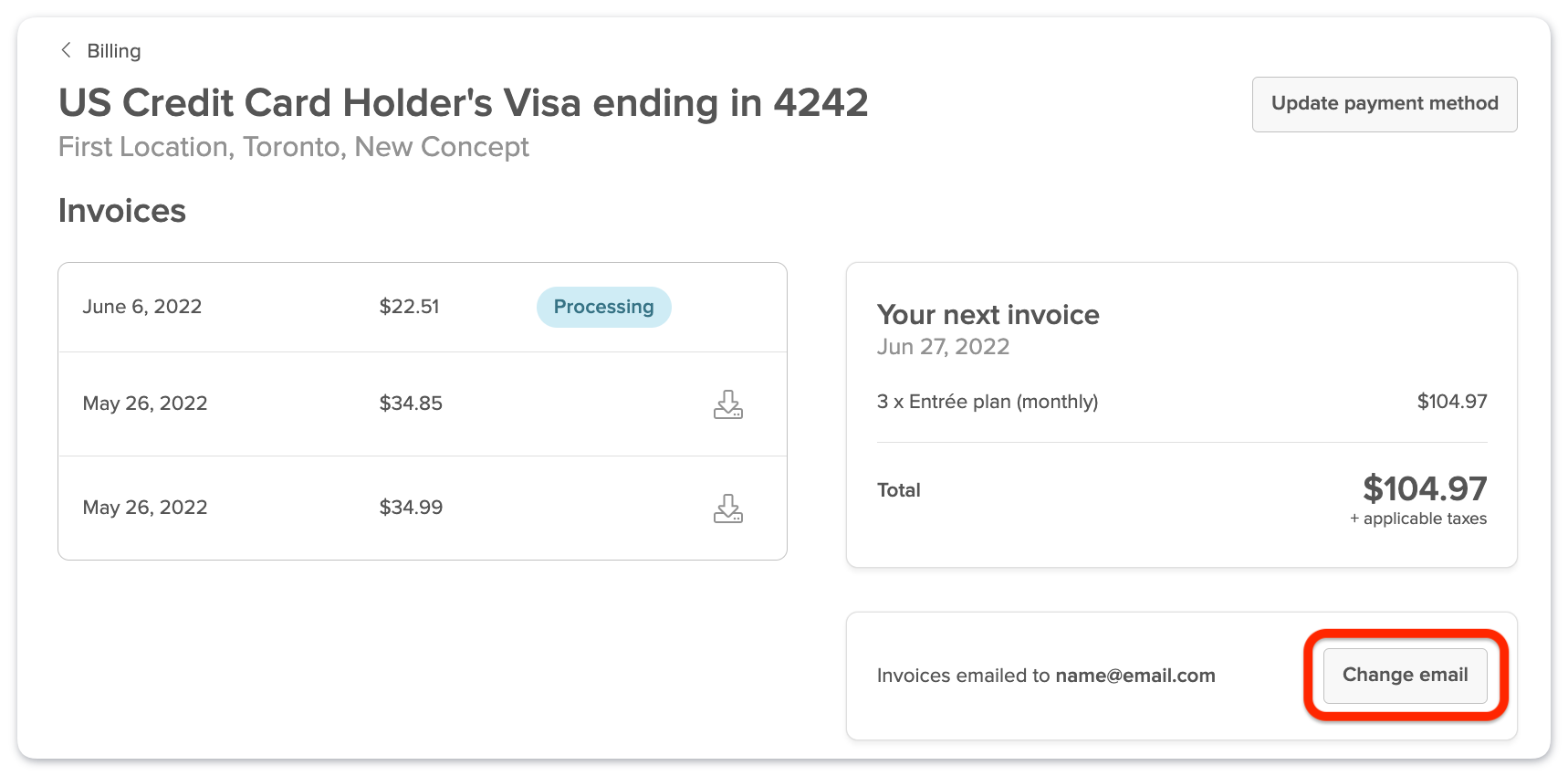Click the Invoices section heading
This screenshot has width=1568, height=776.
click(121, 211)
